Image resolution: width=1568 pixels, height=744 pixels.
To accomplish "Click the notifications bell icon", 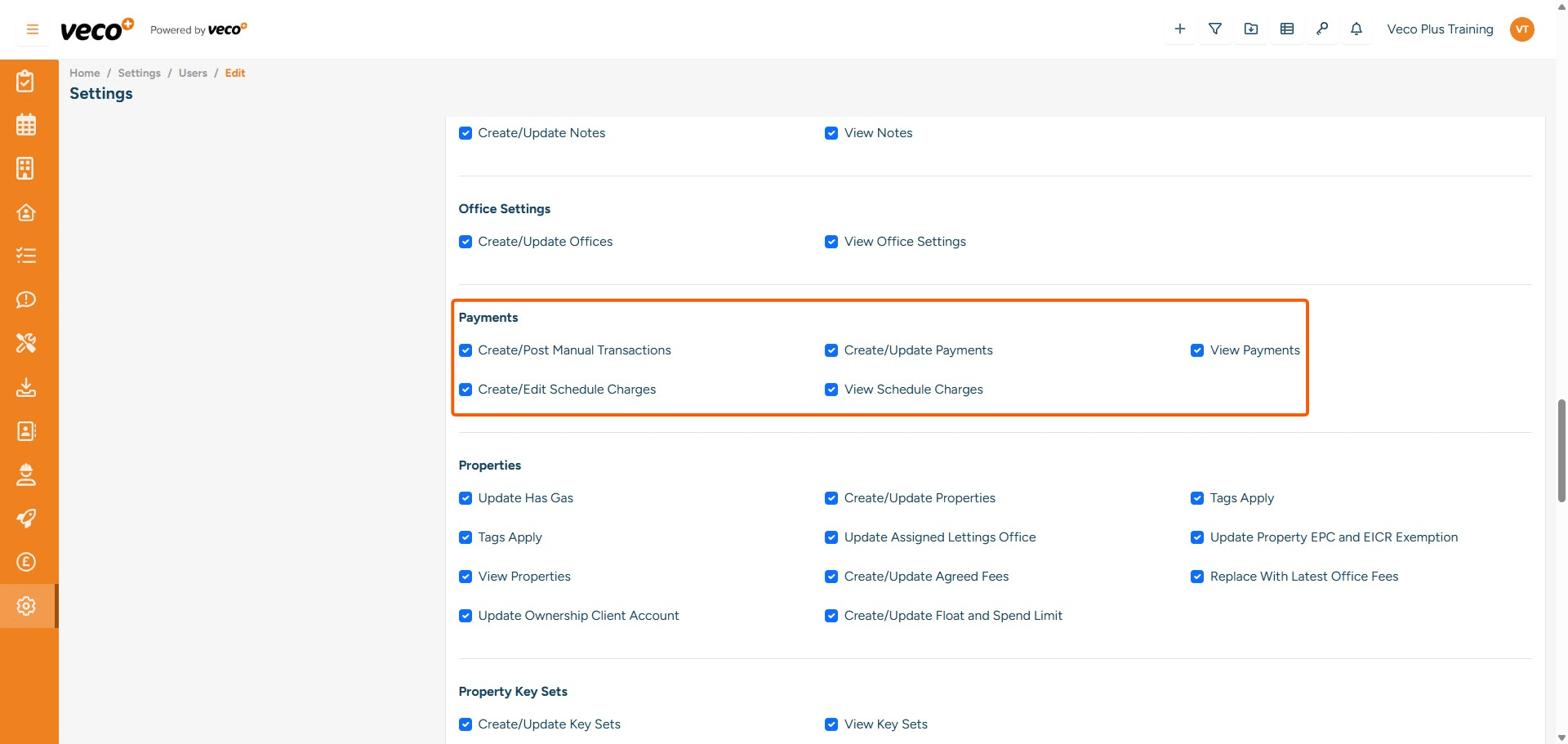I will (x=1356, y=29).
